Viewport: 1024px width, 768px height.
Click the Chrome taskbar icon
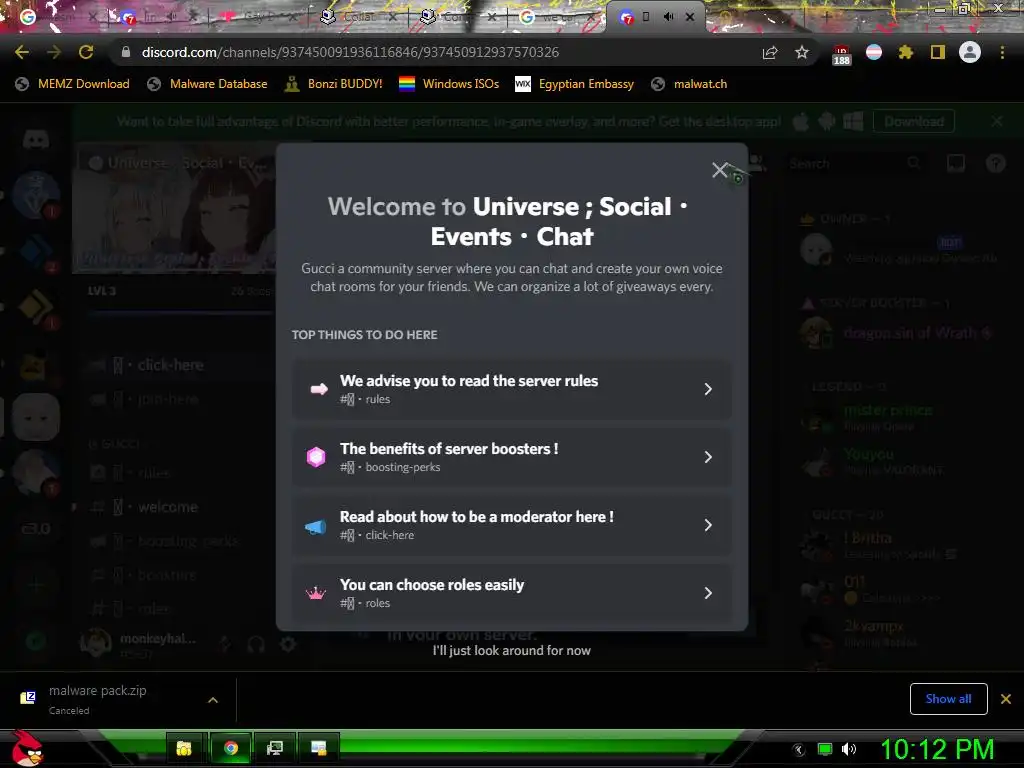[230, 748]
